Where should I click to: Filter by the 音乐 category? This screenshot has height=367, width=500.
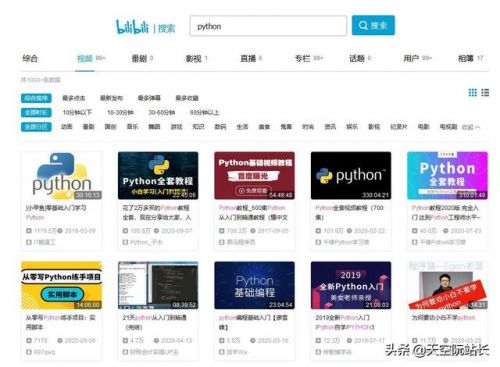pyautogui.click(x=133, y=127)
